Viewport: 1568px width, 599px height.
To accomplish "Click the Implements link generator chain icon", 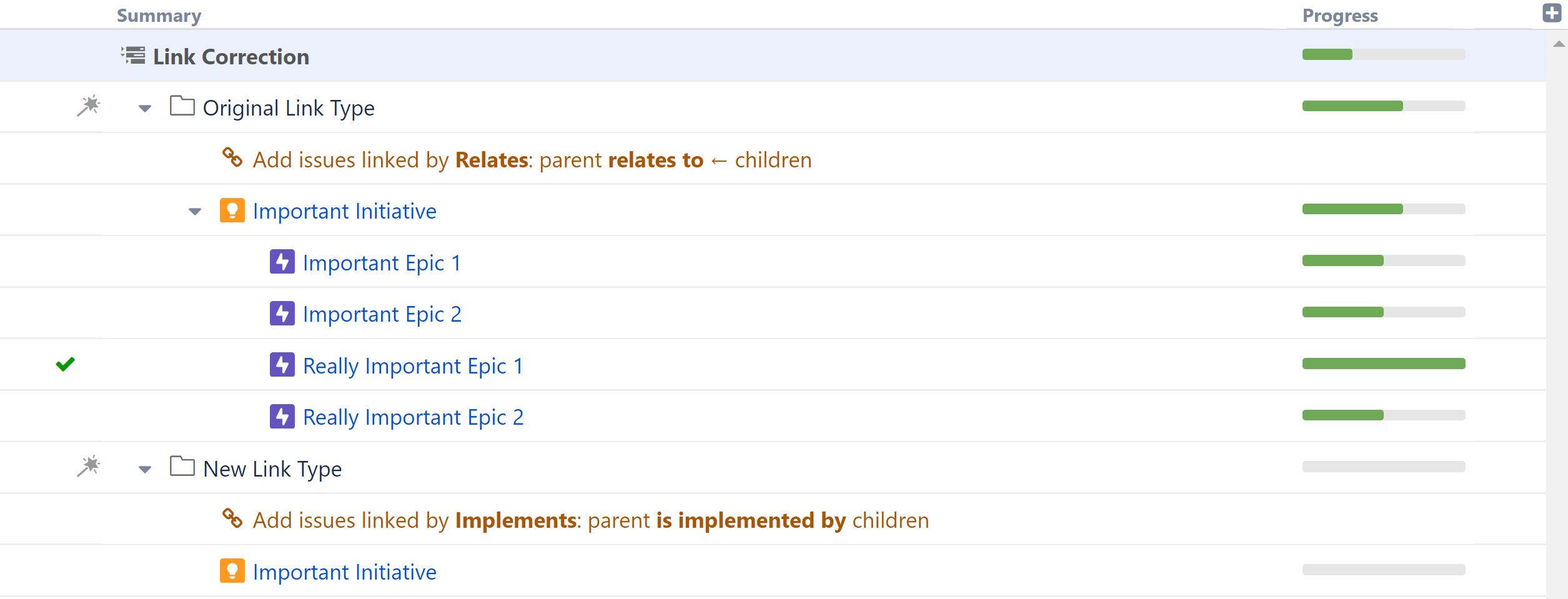I will 232,518.
